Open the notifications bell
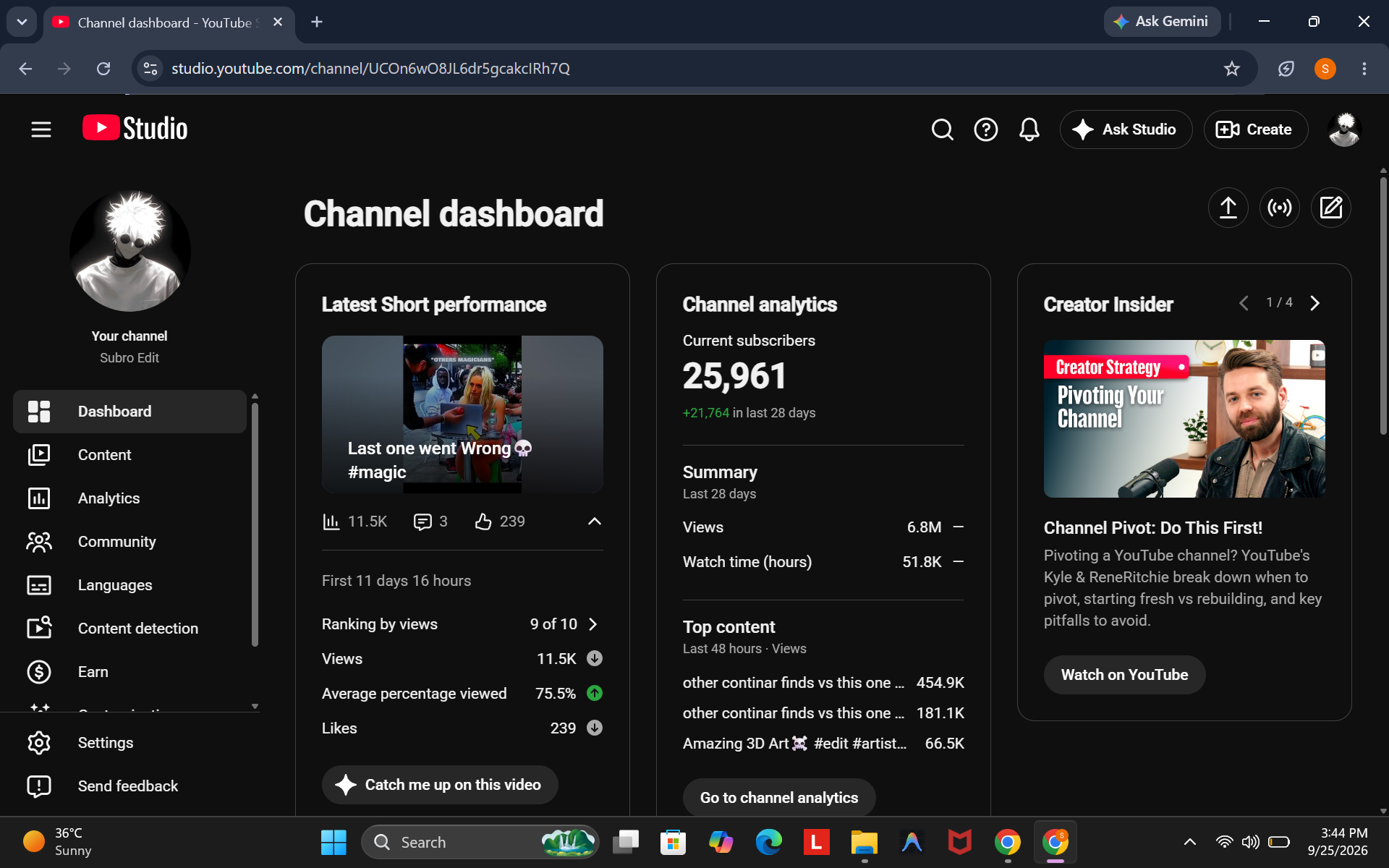The width and height of the screenshot is (1389, 868). [1029, 129]
